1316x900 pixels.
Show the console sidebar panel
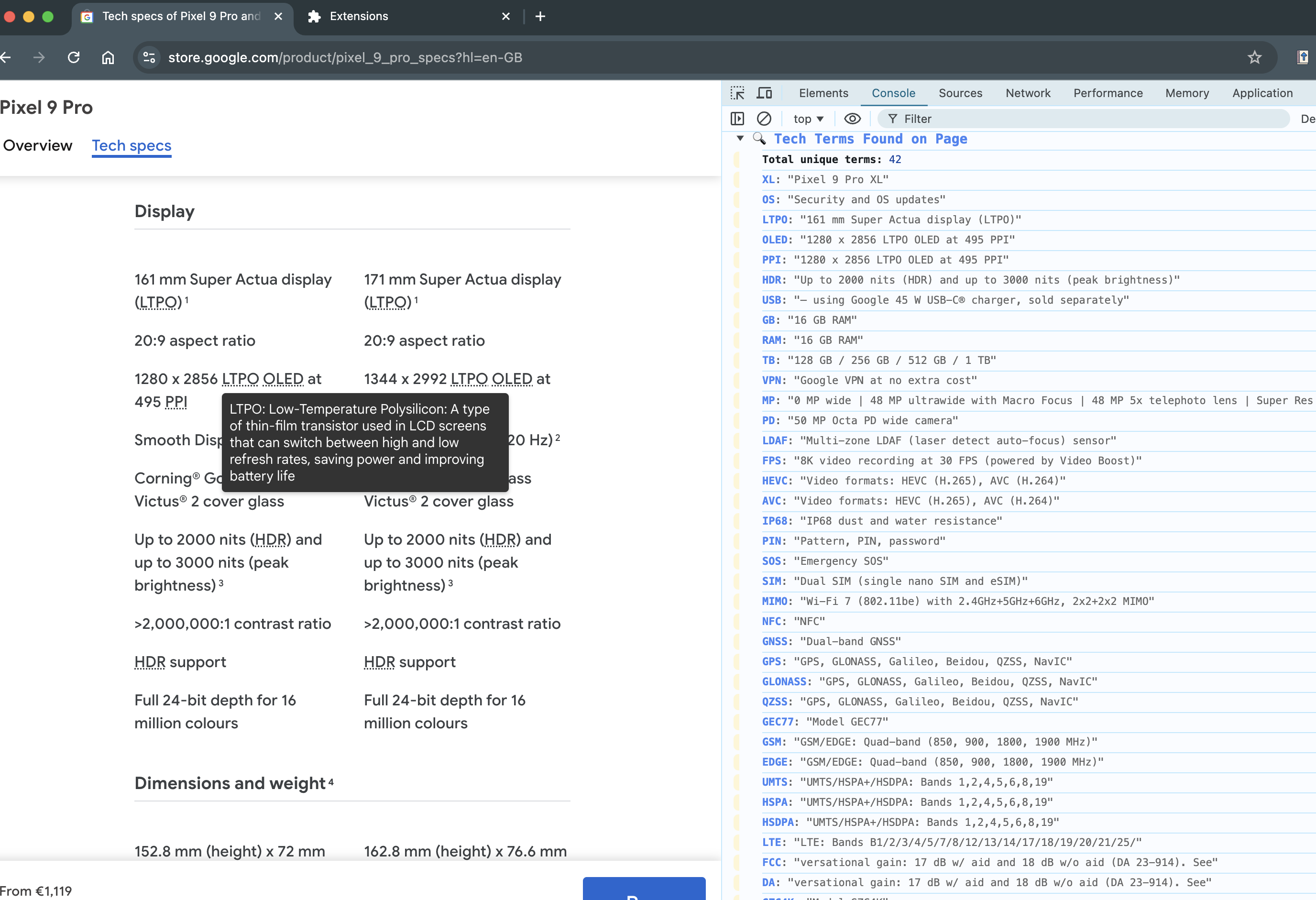click(x=737, y=119)
